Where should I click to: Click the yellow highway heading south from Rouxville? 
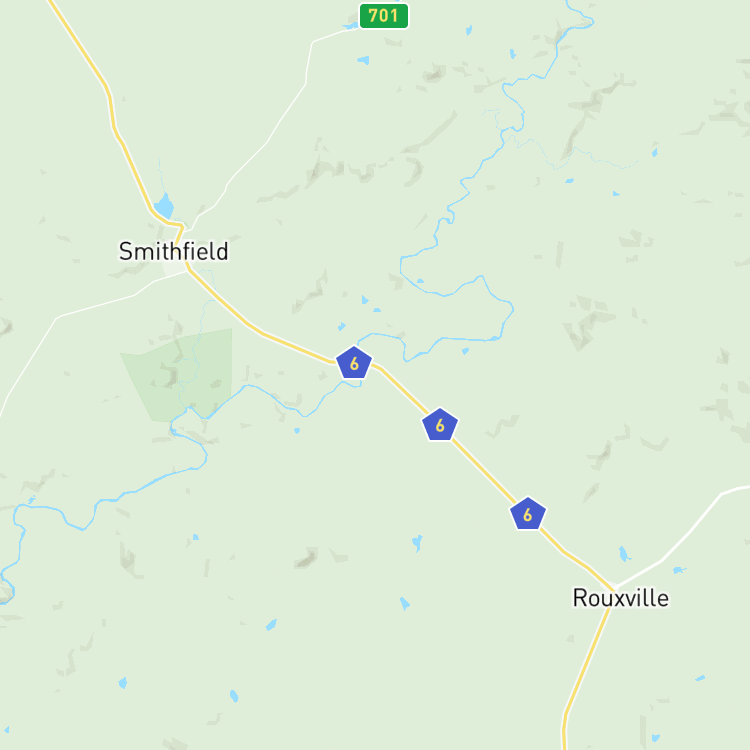(585, 670)
